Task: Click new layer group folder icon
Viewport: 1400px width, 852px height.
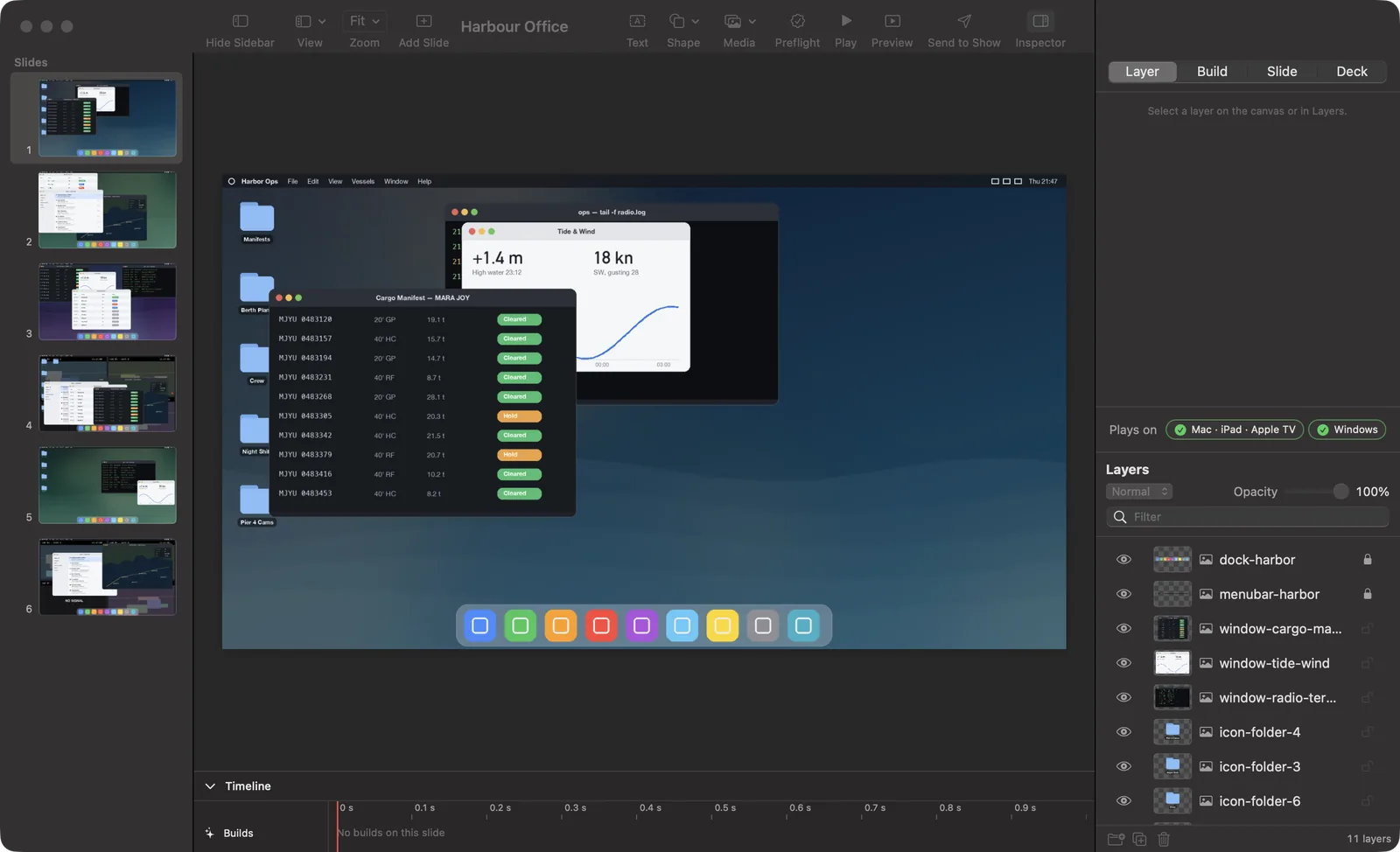Action: [x=1116, y=839]
